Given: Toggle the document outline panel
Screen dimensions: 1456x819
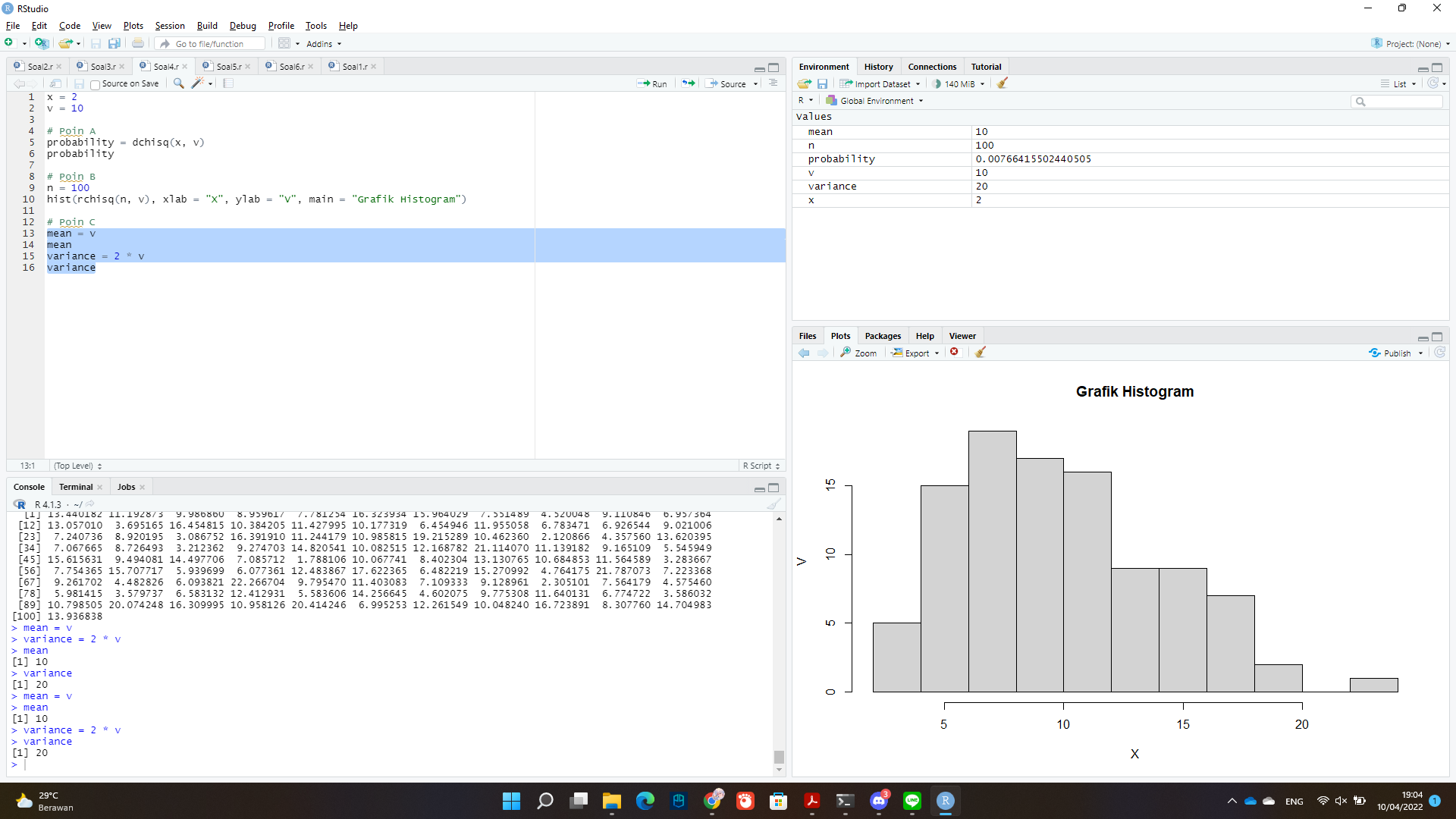Looking at the screenshot, I should (773, 83).
